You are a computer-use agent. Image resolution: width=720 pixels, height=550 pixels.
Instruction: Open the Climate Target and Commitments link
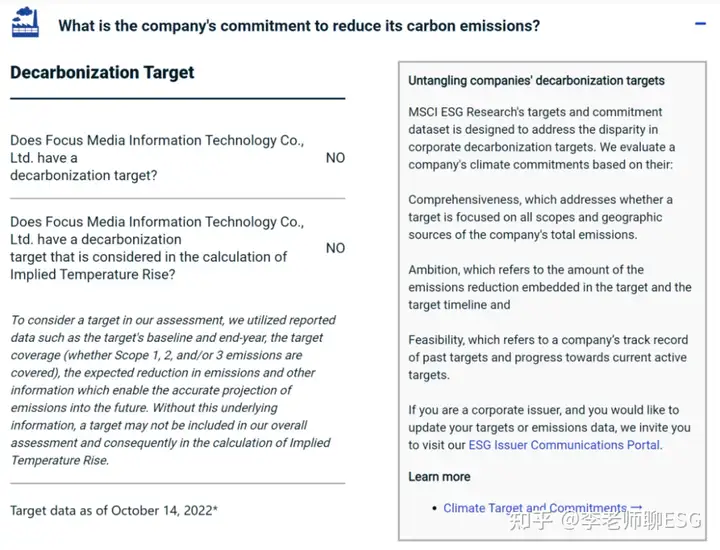pyautogui.click(x=534, y=508)
